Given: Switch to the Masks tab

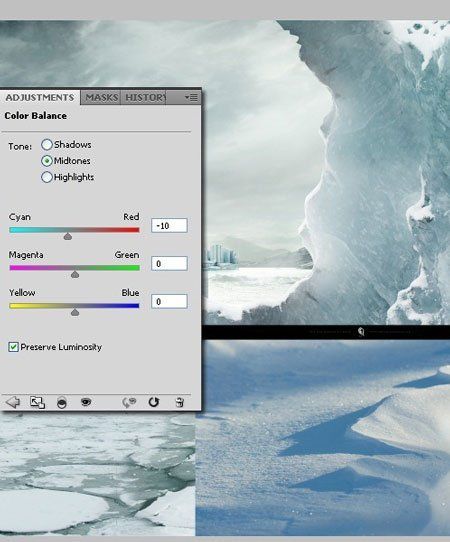Looking at the screenshot, I should point(102,97).
